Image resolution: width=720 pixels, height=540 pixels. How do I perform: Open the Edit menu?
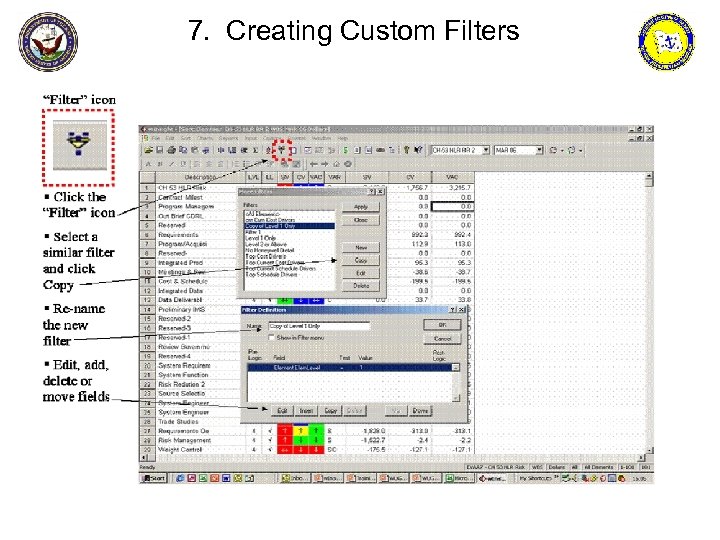click(x=169, y=138)
